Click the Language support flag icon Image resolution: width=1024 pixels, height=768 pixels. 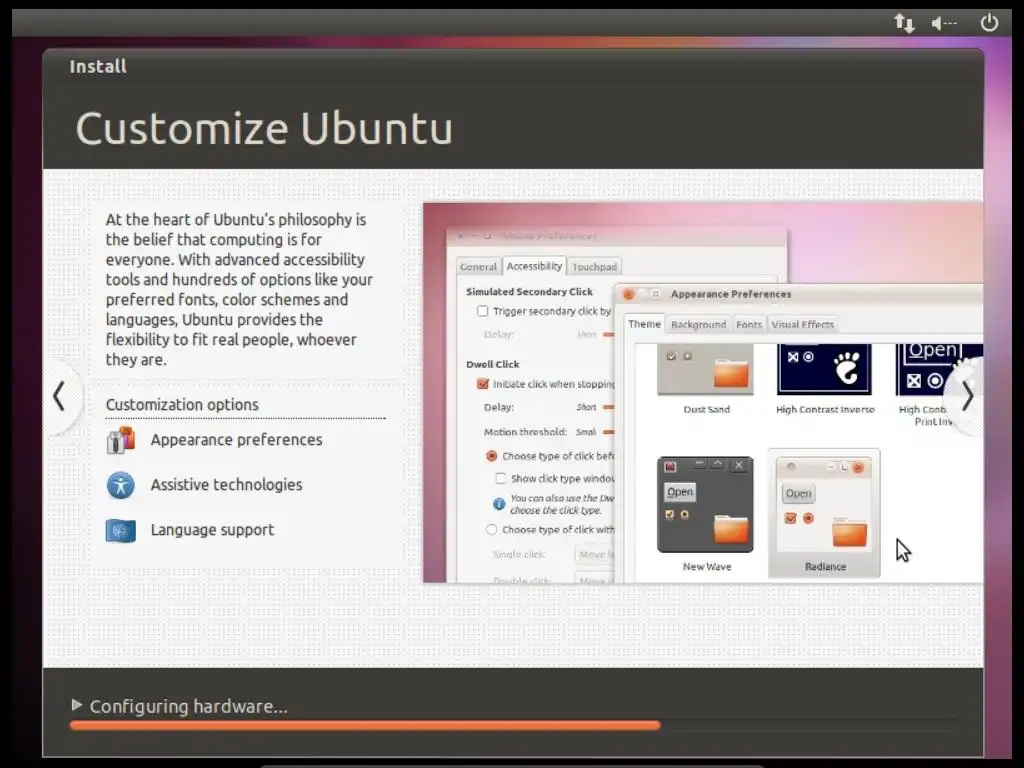coord(121,530)
